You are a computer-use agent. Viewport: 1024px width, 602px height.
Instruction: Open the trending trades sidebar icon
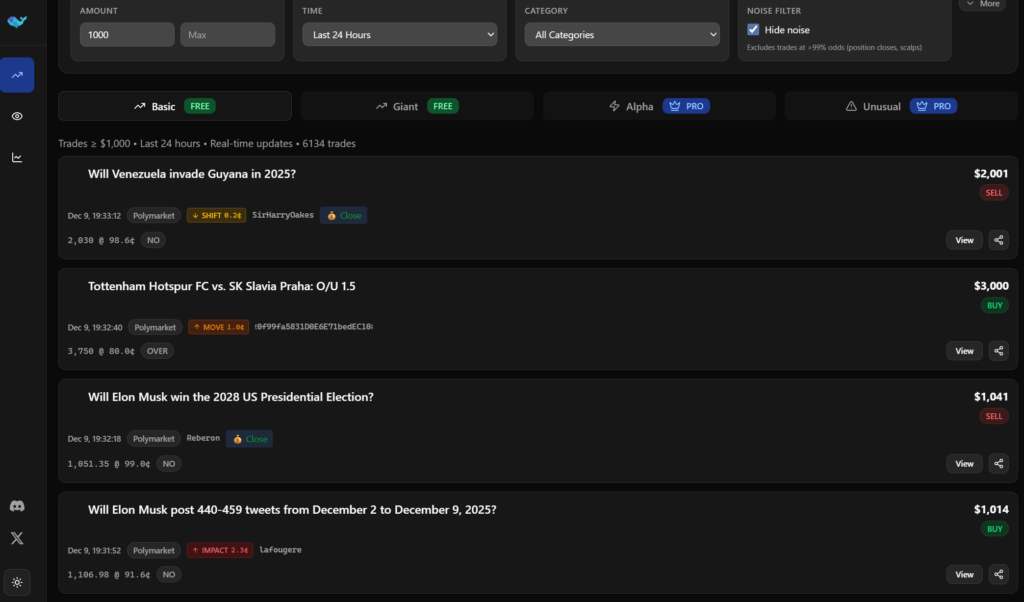17,75
